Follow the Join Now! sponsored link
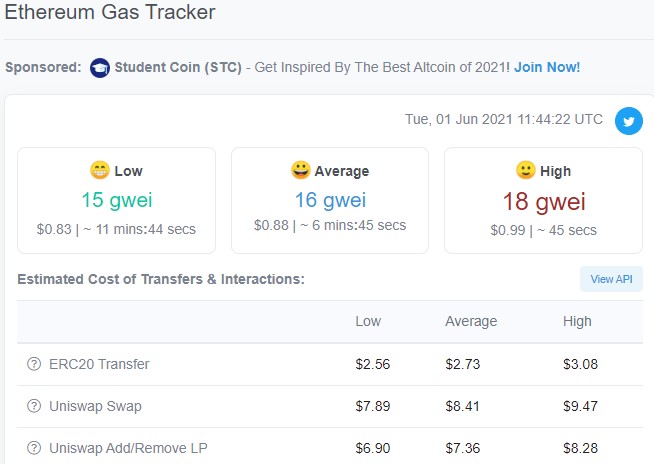 (x=547, y=67)
